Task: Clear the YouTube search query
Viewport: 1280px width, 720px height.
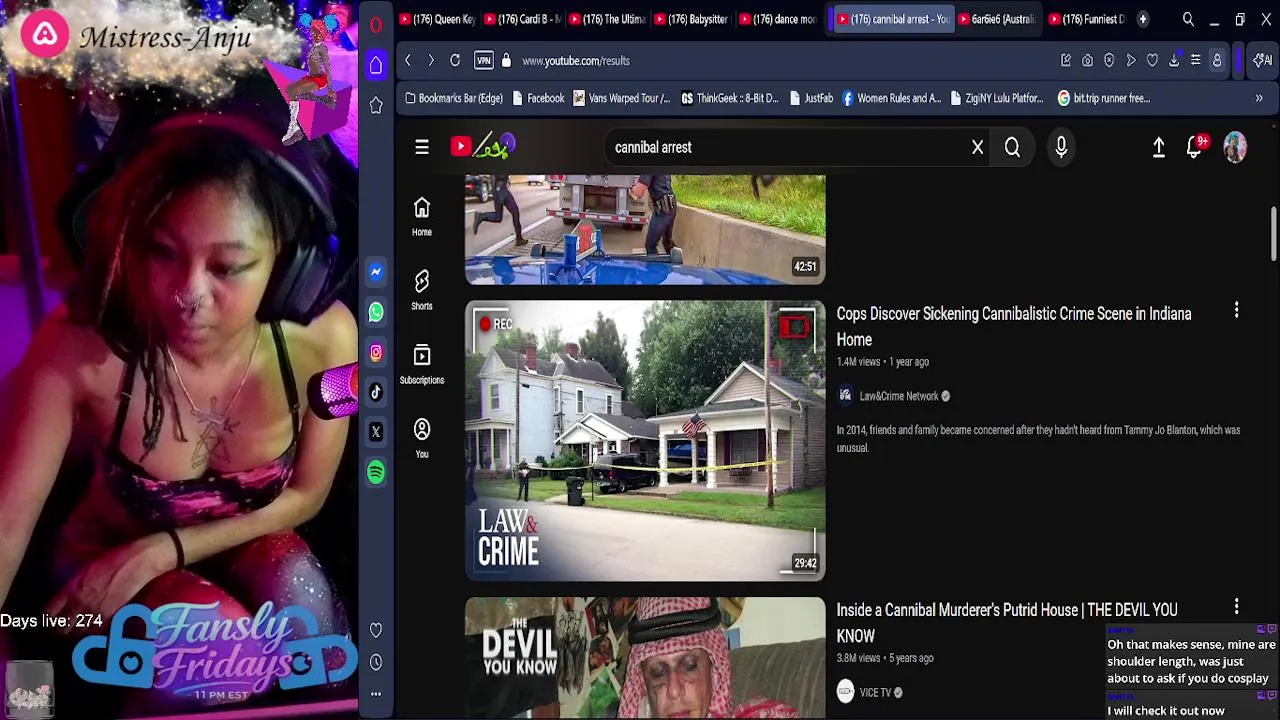Action: [x=978, y=147]
